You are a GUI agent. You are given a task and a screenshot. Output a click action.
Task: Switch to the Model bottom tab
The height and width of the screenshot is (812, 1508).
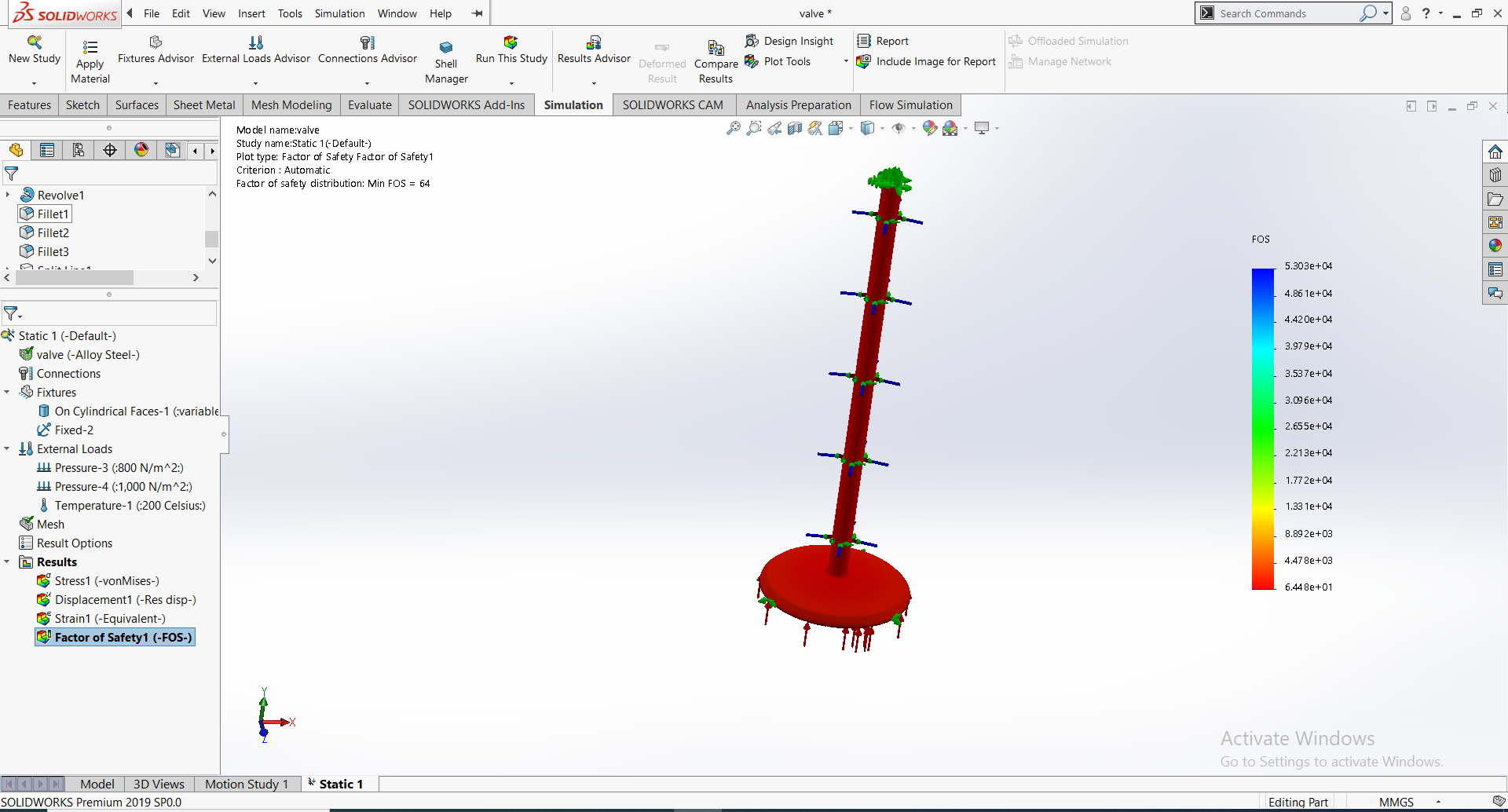coord(97,784)
